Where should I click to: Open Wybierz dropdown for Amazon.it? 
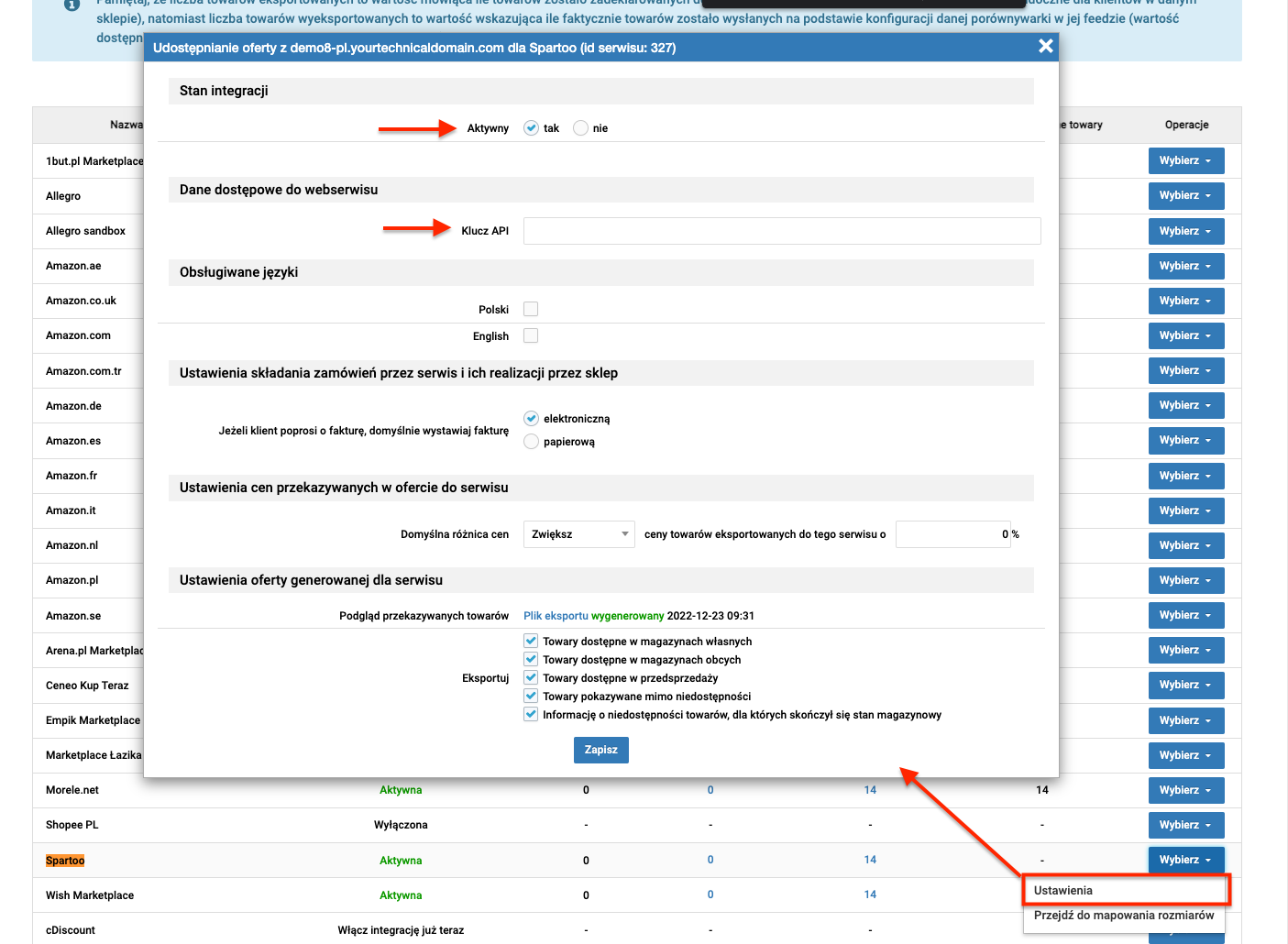1186,510
